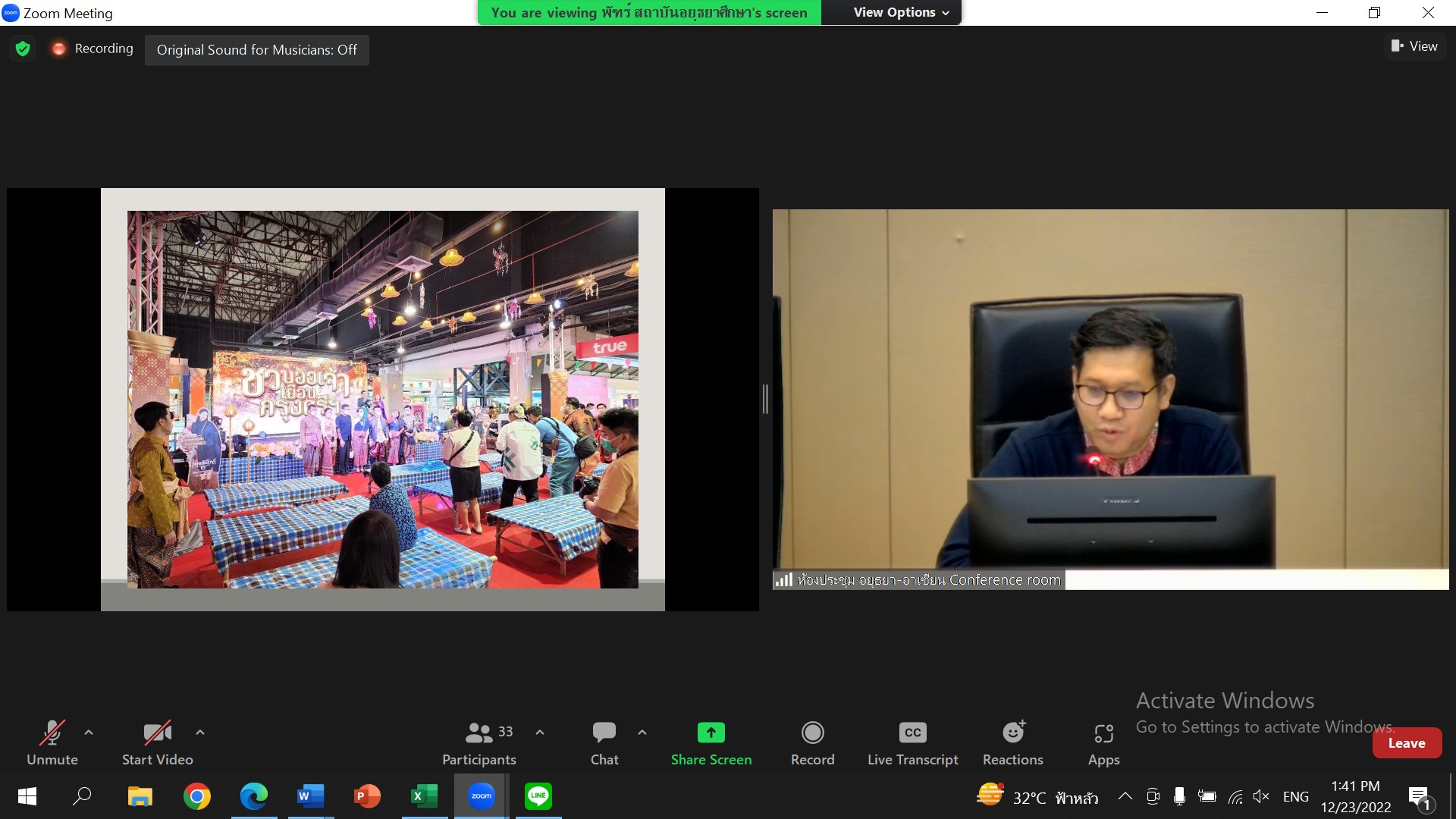Image resolution: width=1456 pixels, height=819 pixels.
Task: Click the microphone tray icon
Action: click(x=1179, y=796)
